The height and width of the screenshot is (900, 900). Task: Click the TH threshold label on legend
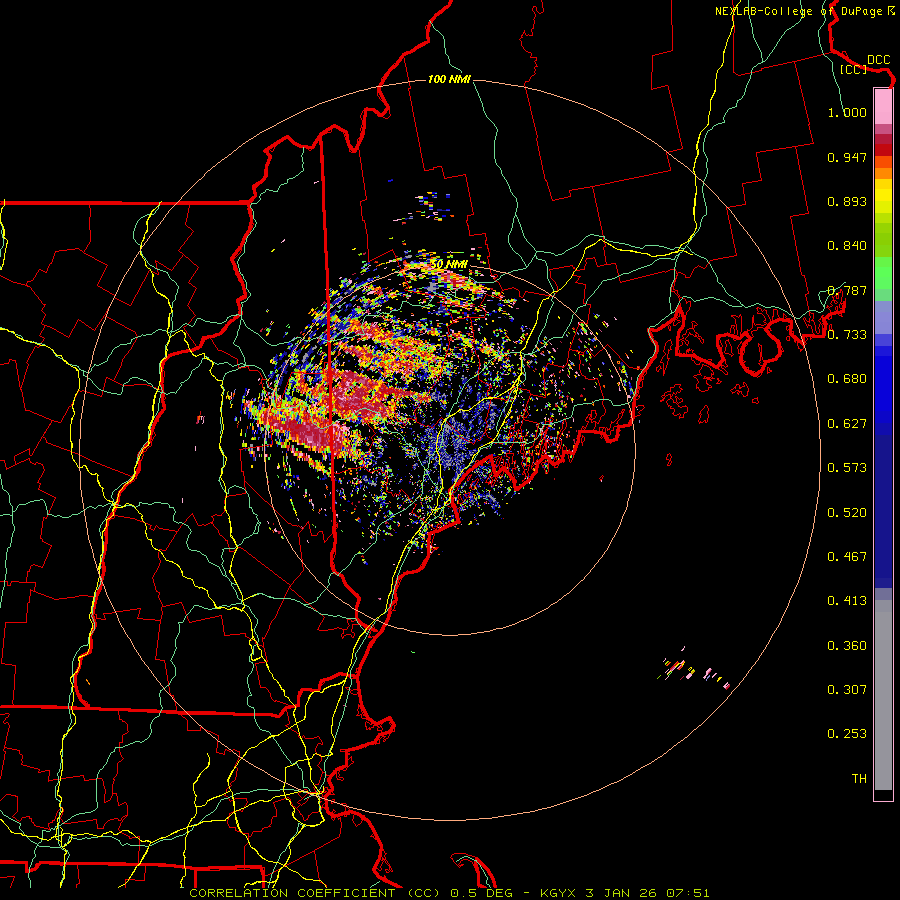(859, 779)
